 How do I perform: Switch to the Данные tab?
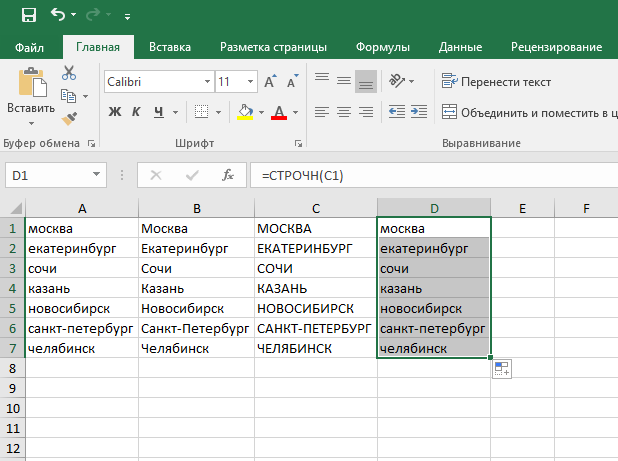460,47
